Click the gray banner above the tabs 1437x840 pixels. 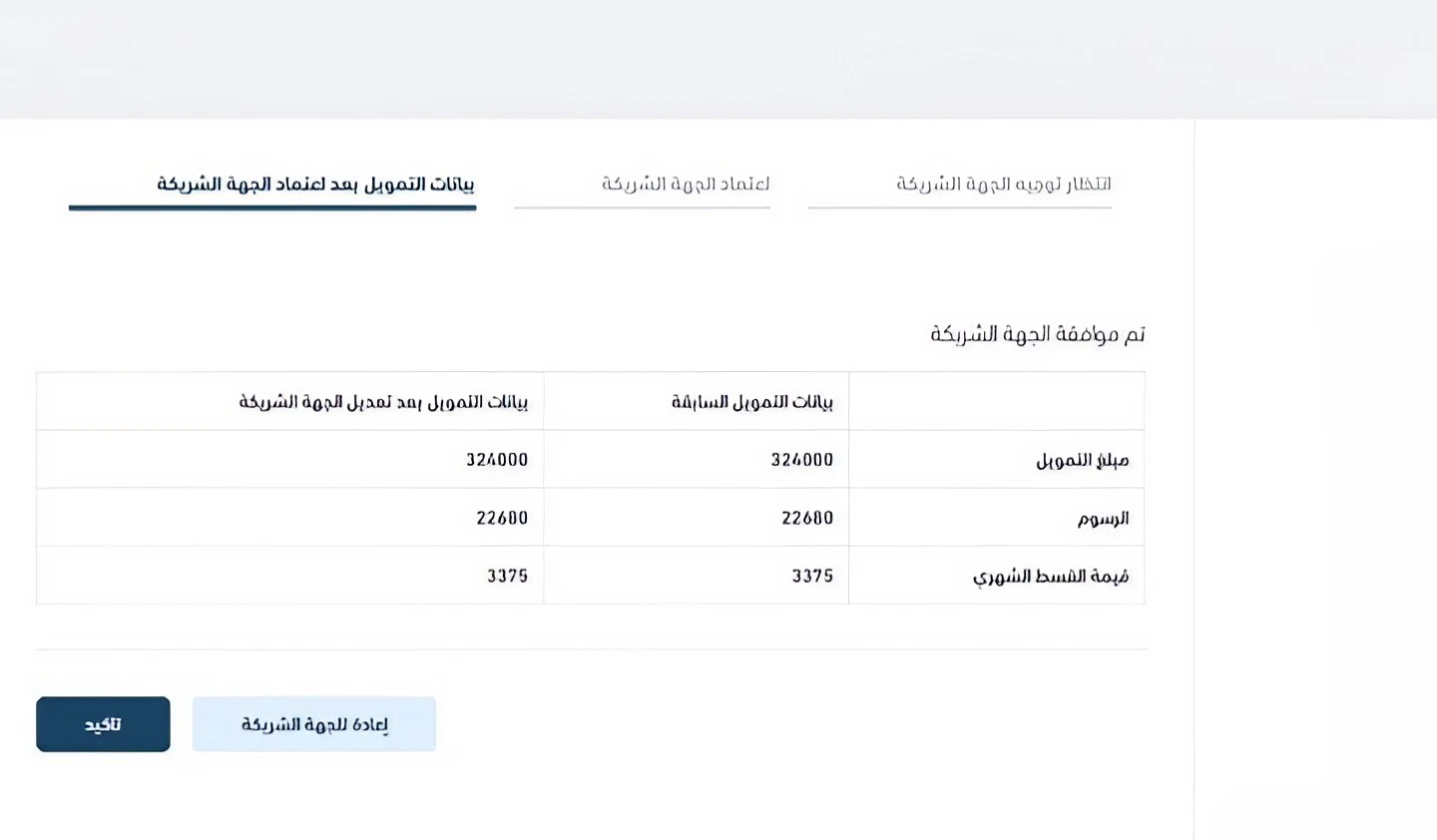(718, 58)
